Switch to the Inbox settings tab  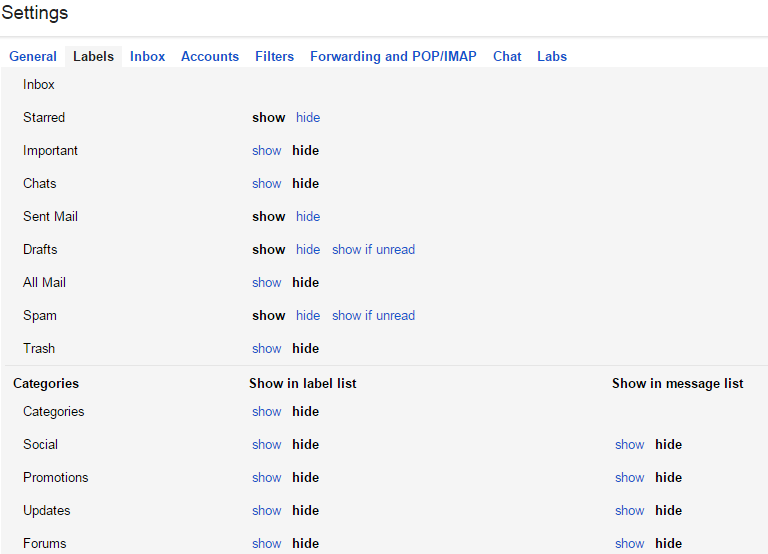(x=147, y=57)
